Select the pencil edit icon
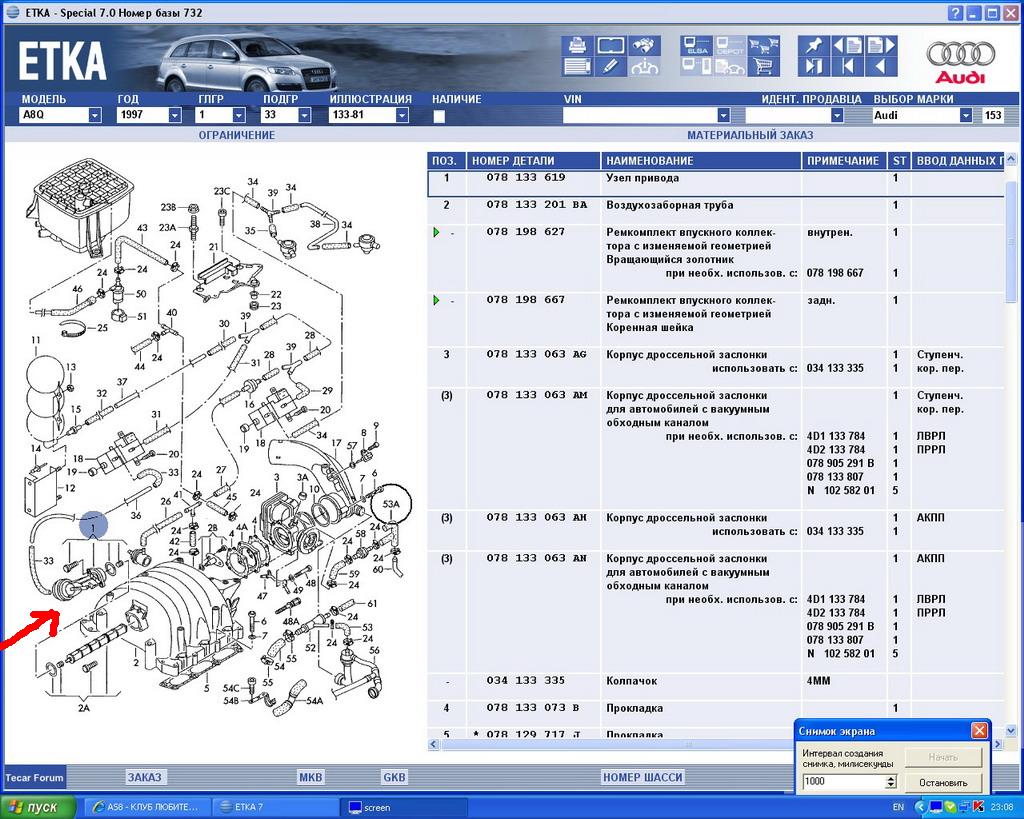The width and height of the screenshot is (1024, 819). (610, 67)
